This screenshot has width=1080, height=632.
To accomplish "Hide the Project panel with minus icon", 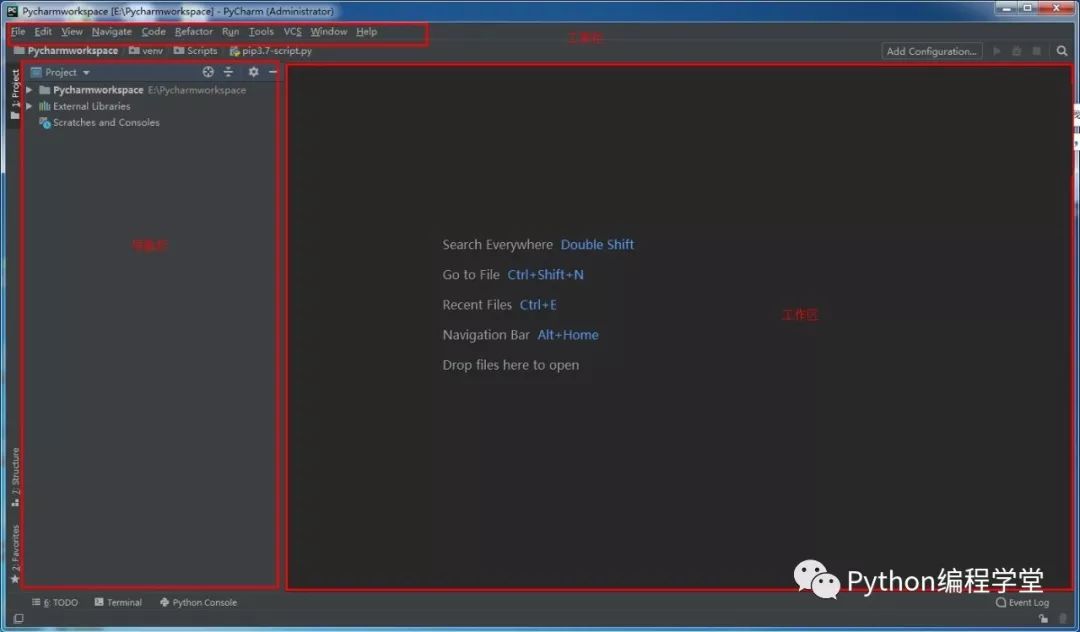I will [x=273, y=72].
